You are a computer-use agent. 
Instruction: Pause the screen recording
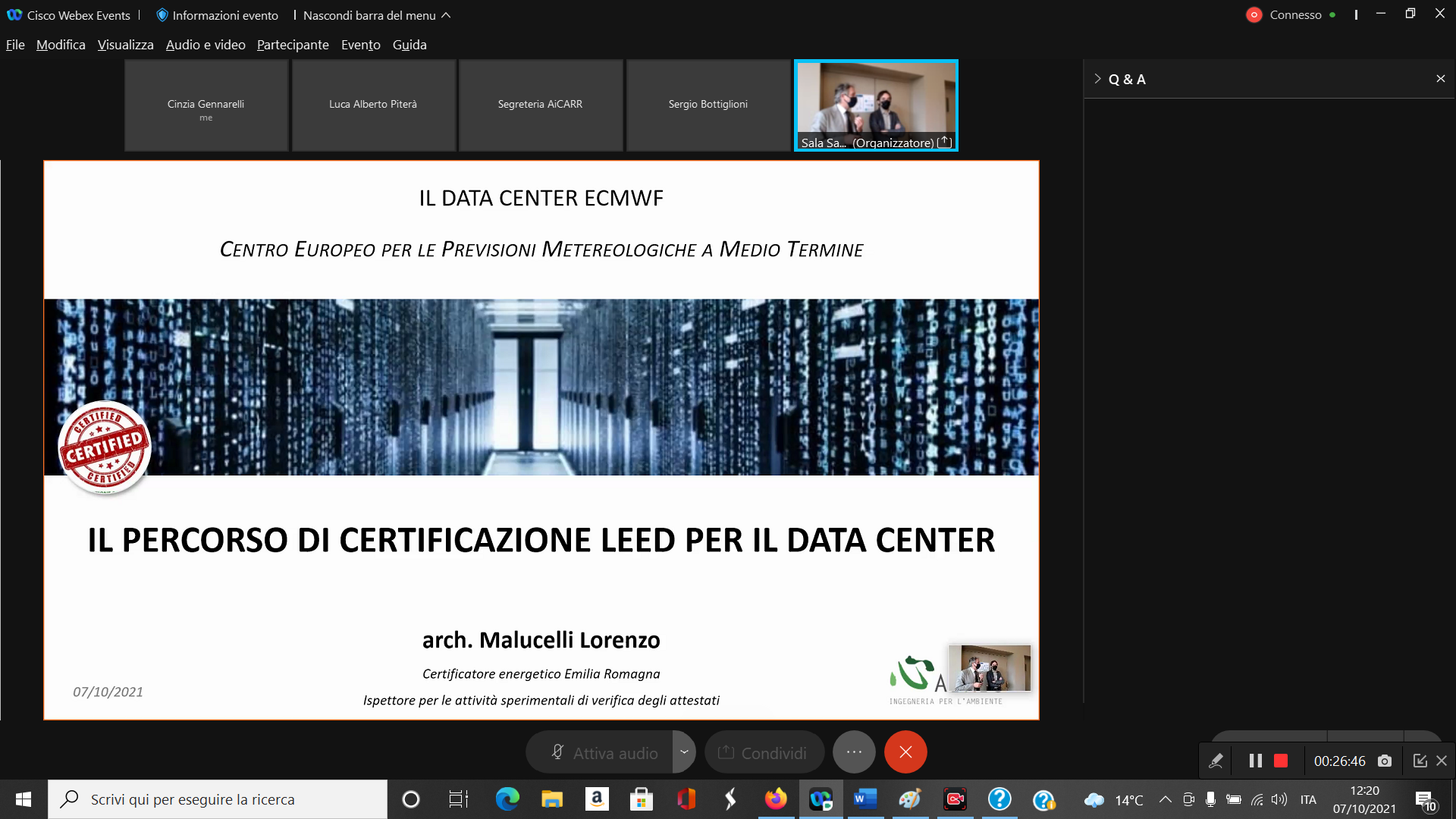point(1255,761)
